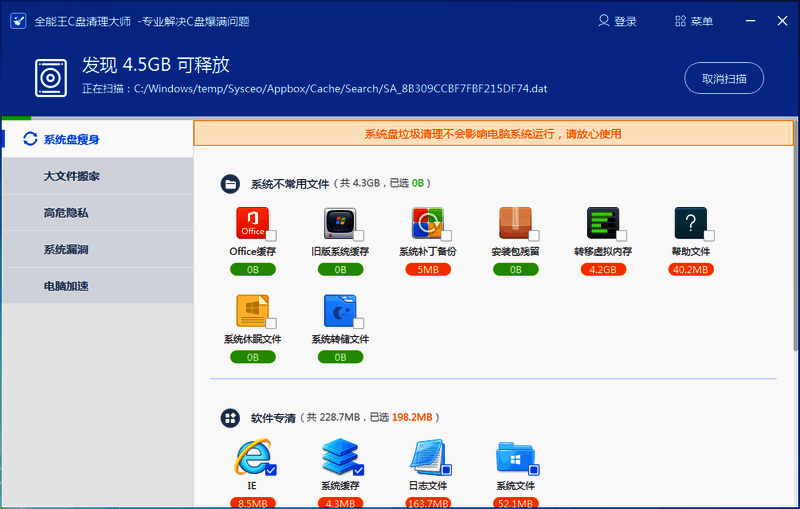Click the 198.2MB selected amount

412,417
